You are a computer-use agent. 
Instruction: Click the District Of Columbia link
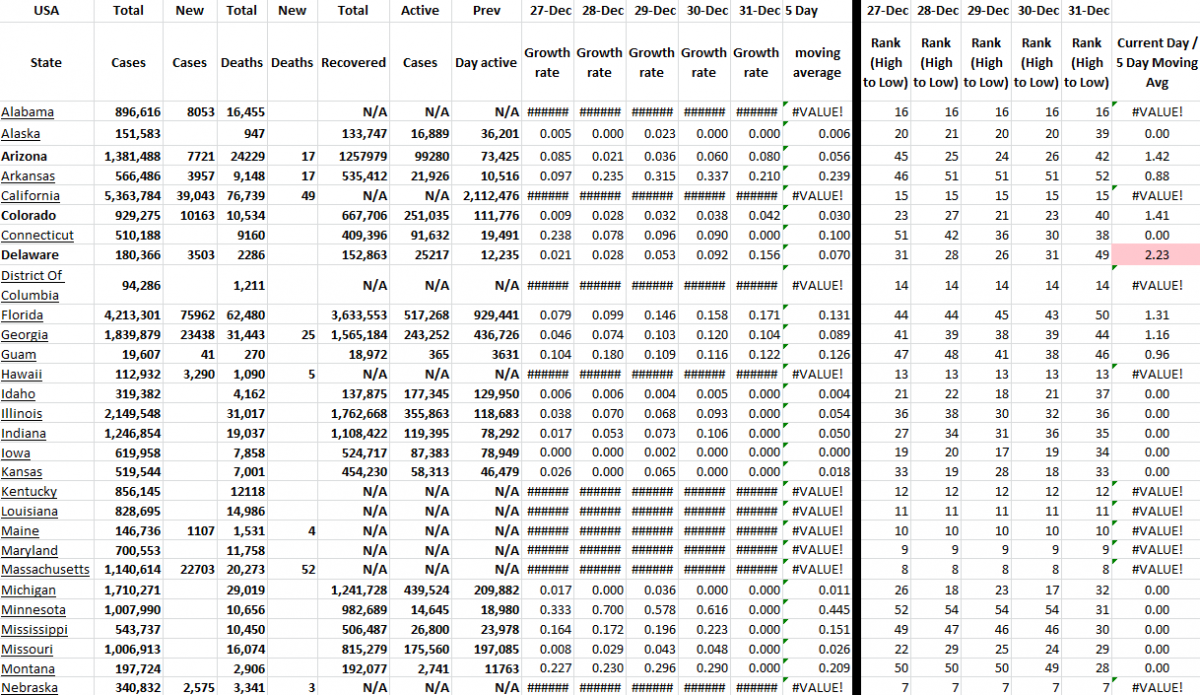coord(33,283)
